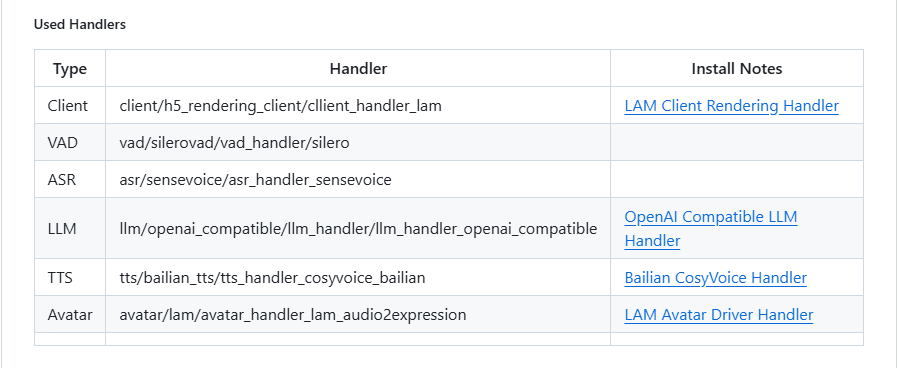Open the LAM Client Rendering Handler link
The image size is (899, 368).
click(x=731, y=106)
